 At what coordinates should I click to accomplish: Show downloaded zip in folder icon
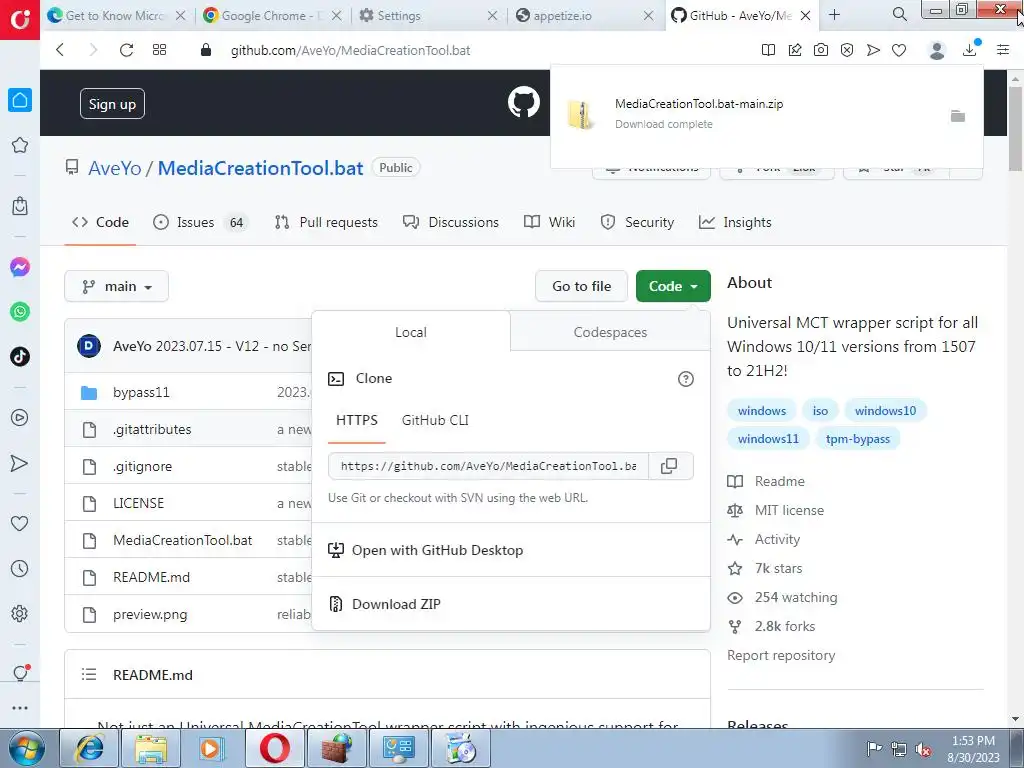[958, 116]
